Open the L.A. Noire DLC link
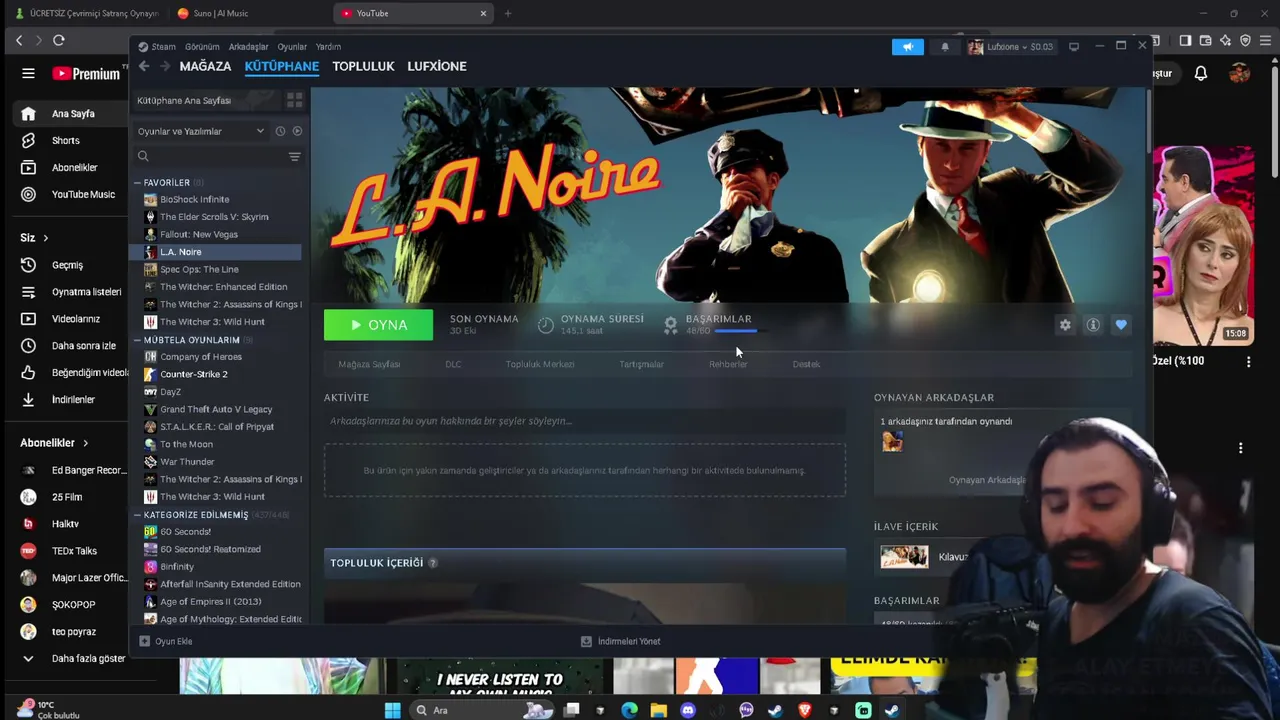 (x=453, y=364)
